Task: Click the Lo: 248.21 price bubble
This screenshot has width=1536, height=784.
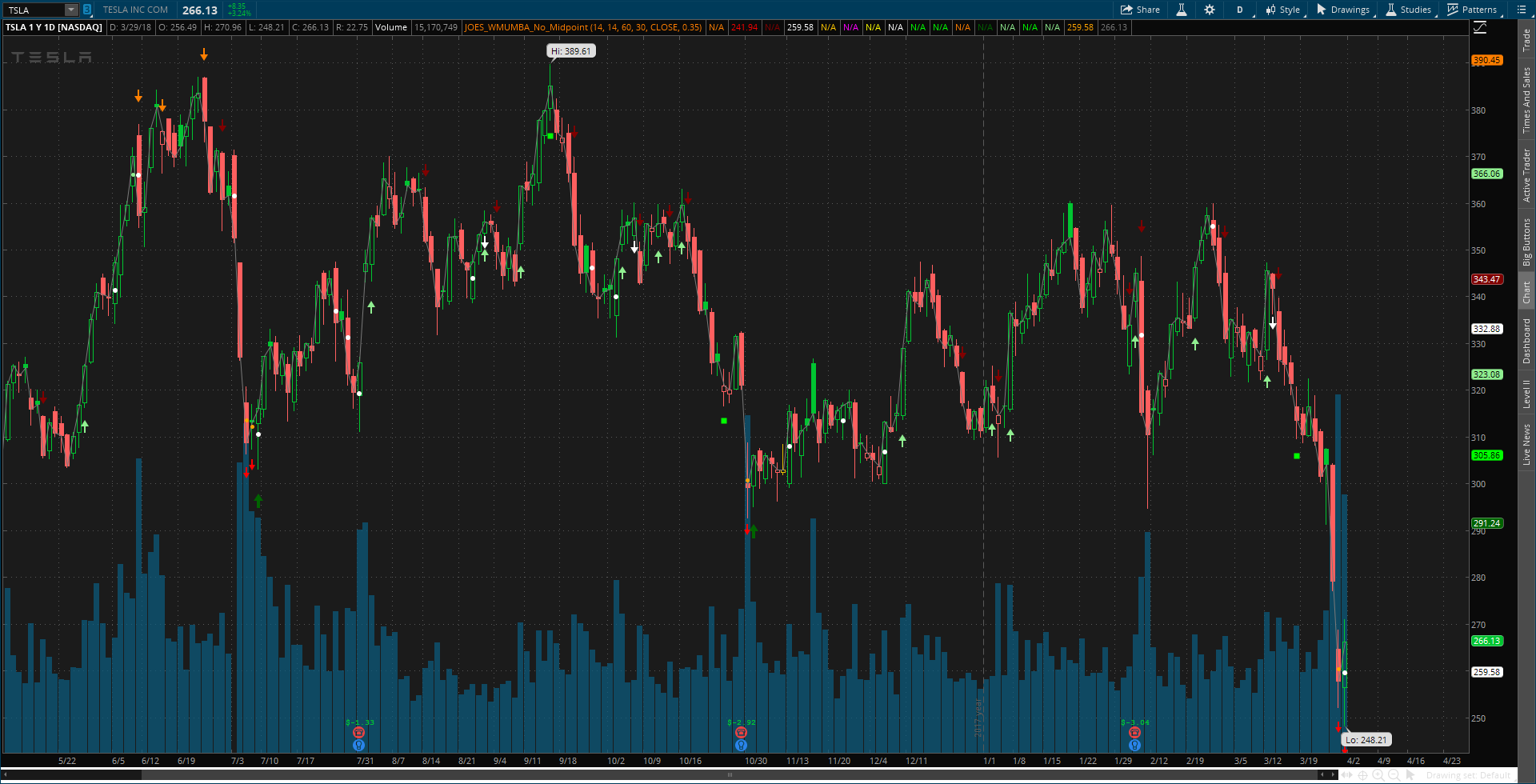Action: click(1366, 740)
